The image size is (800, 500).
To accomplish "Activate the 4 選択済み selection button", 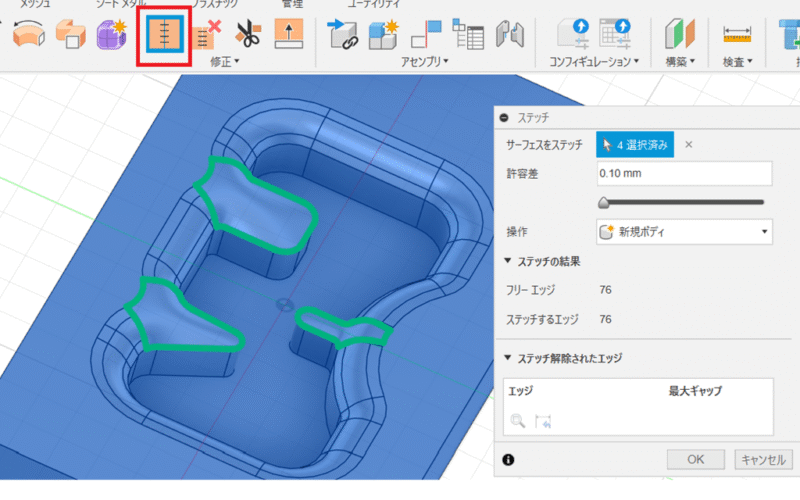I will pyautogui.click(x=634, y=145).
